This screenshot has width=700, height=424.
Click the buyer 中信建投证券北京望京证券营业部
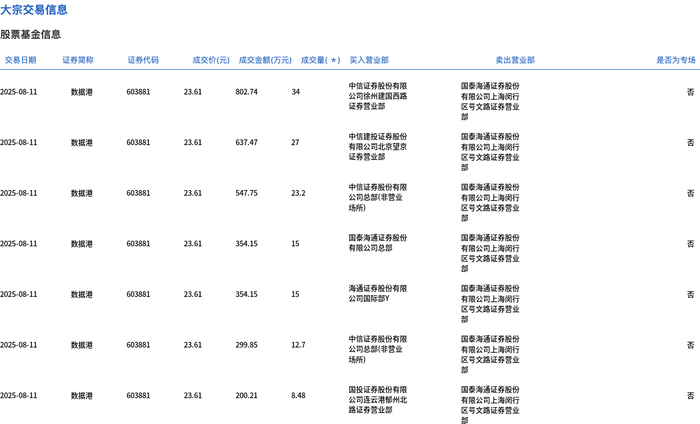tap(378, 146)
